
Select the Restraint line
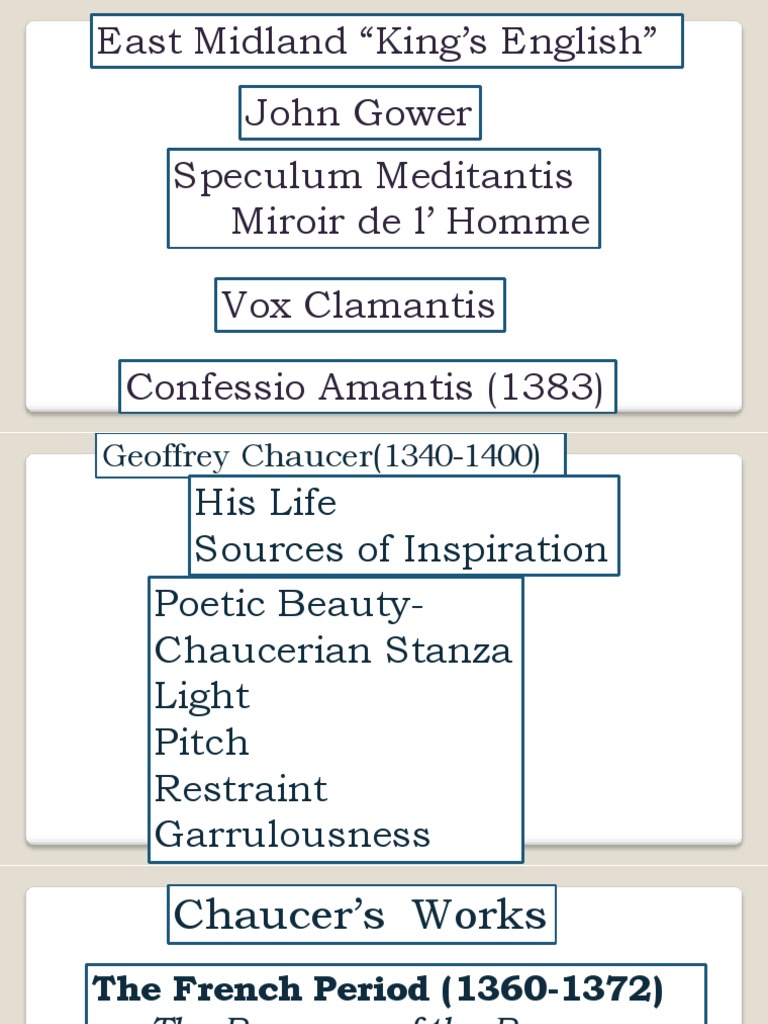[241, 788]
